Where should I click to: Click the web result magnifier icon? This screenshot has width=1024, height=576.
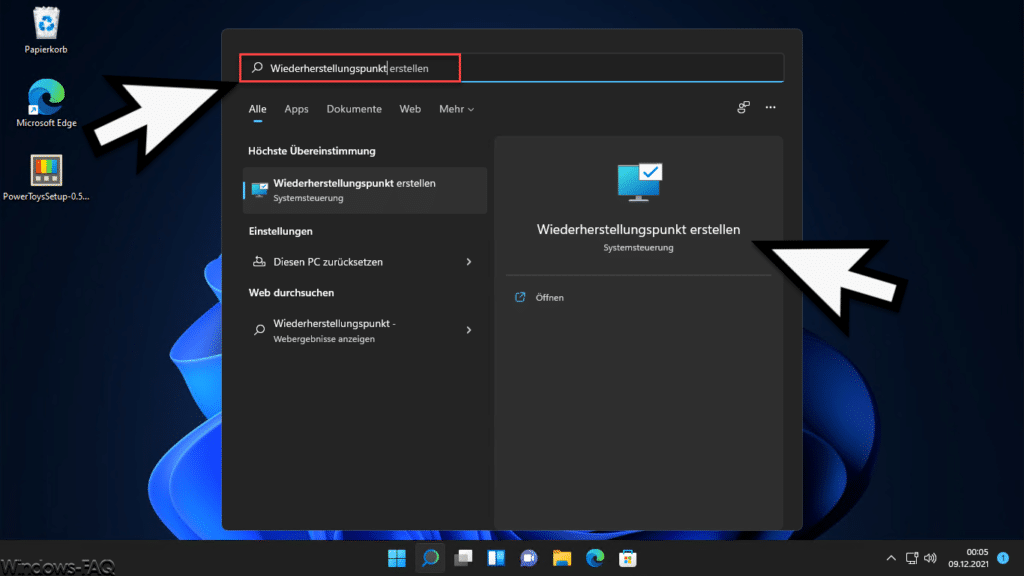pyautogui.click(x=259, y=330)
